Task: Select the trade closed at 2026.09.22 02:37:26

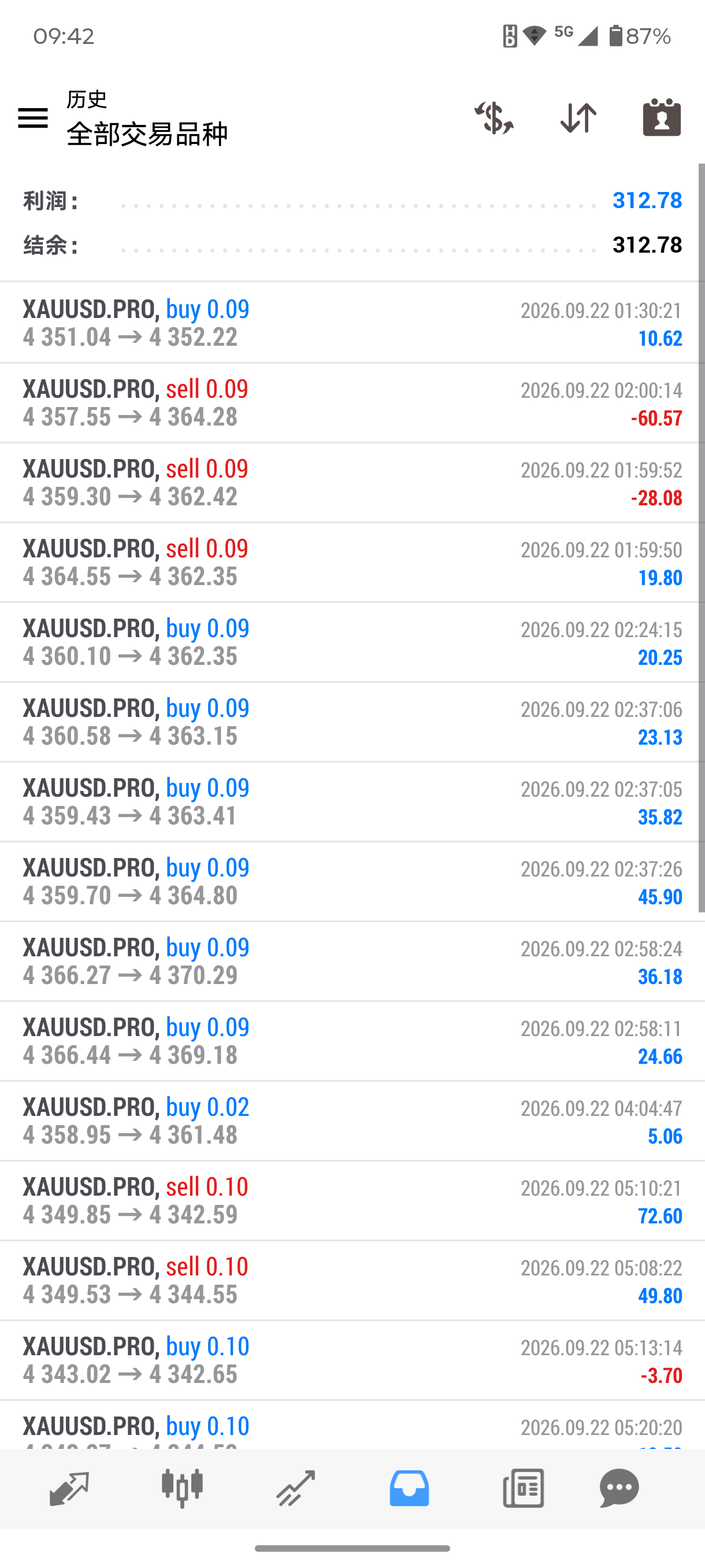Action: [352, 881]
